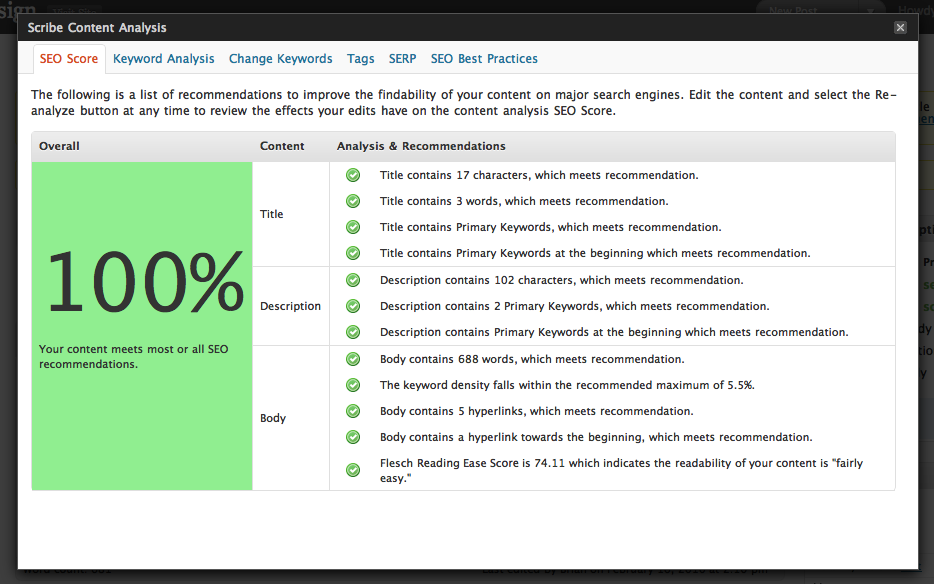Open the Change Keywords tab
This screenshot has width=934, height=584.
coord(281,59)
